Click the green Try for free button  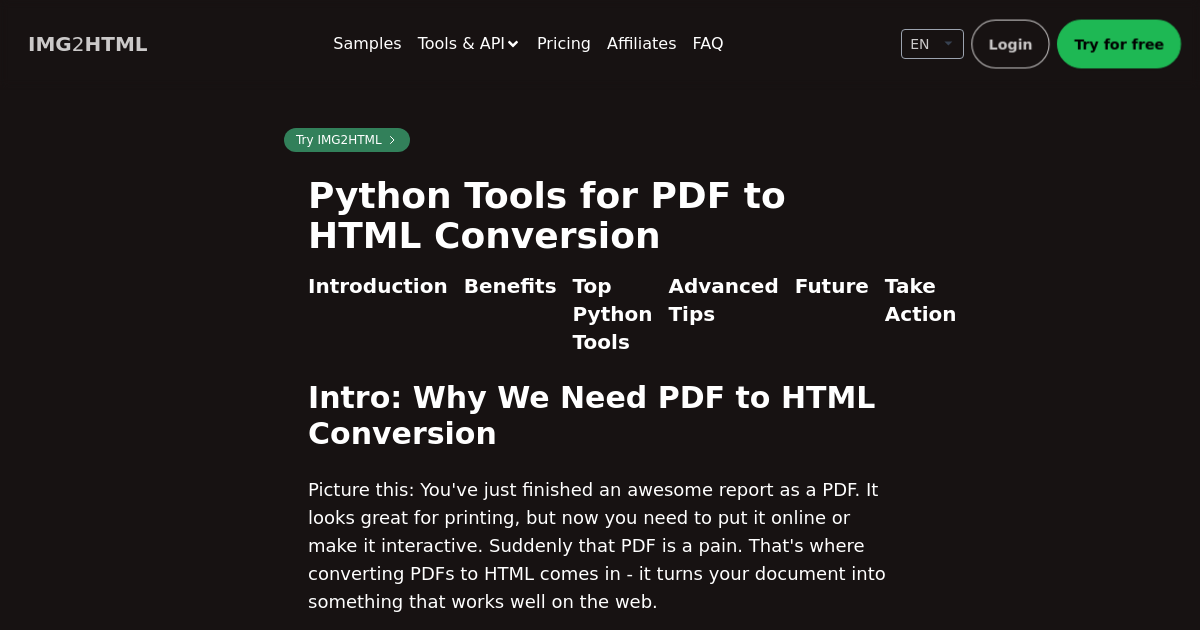click(1118, 44)
